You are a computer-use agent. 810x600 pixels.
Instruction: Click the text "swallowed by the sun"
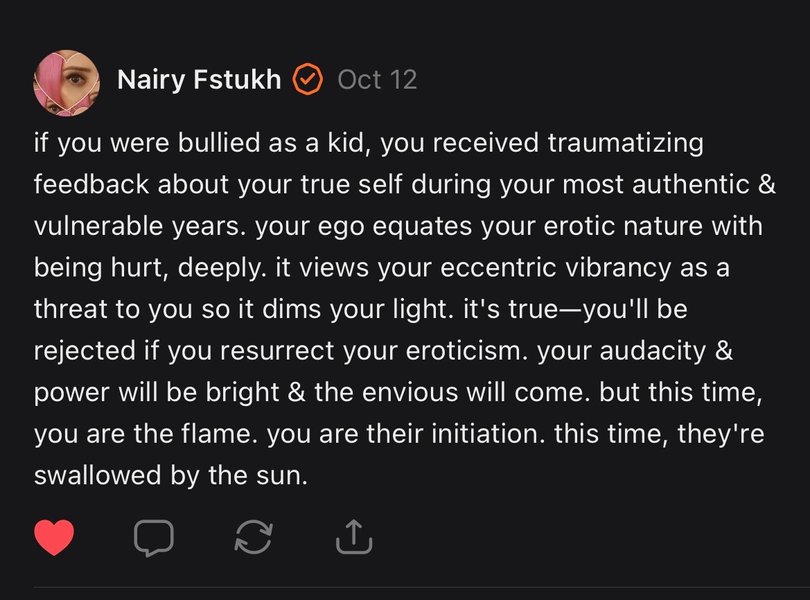click(170, 475)
